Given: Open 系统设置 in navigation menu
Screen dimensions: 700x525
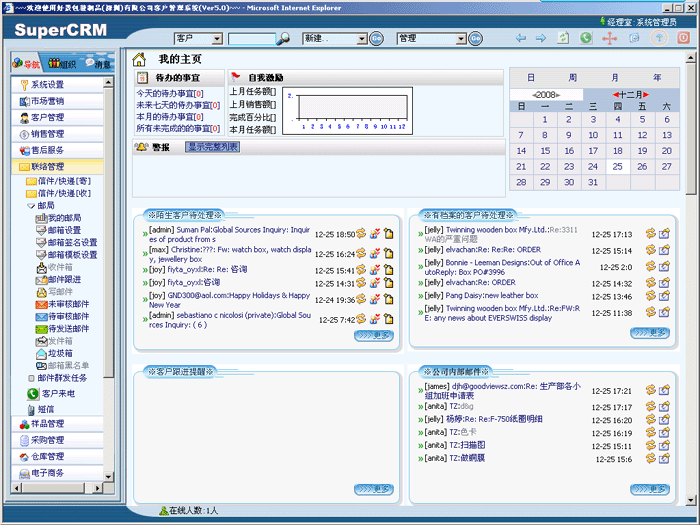Looking at the screenshot, I should (57, 84).
